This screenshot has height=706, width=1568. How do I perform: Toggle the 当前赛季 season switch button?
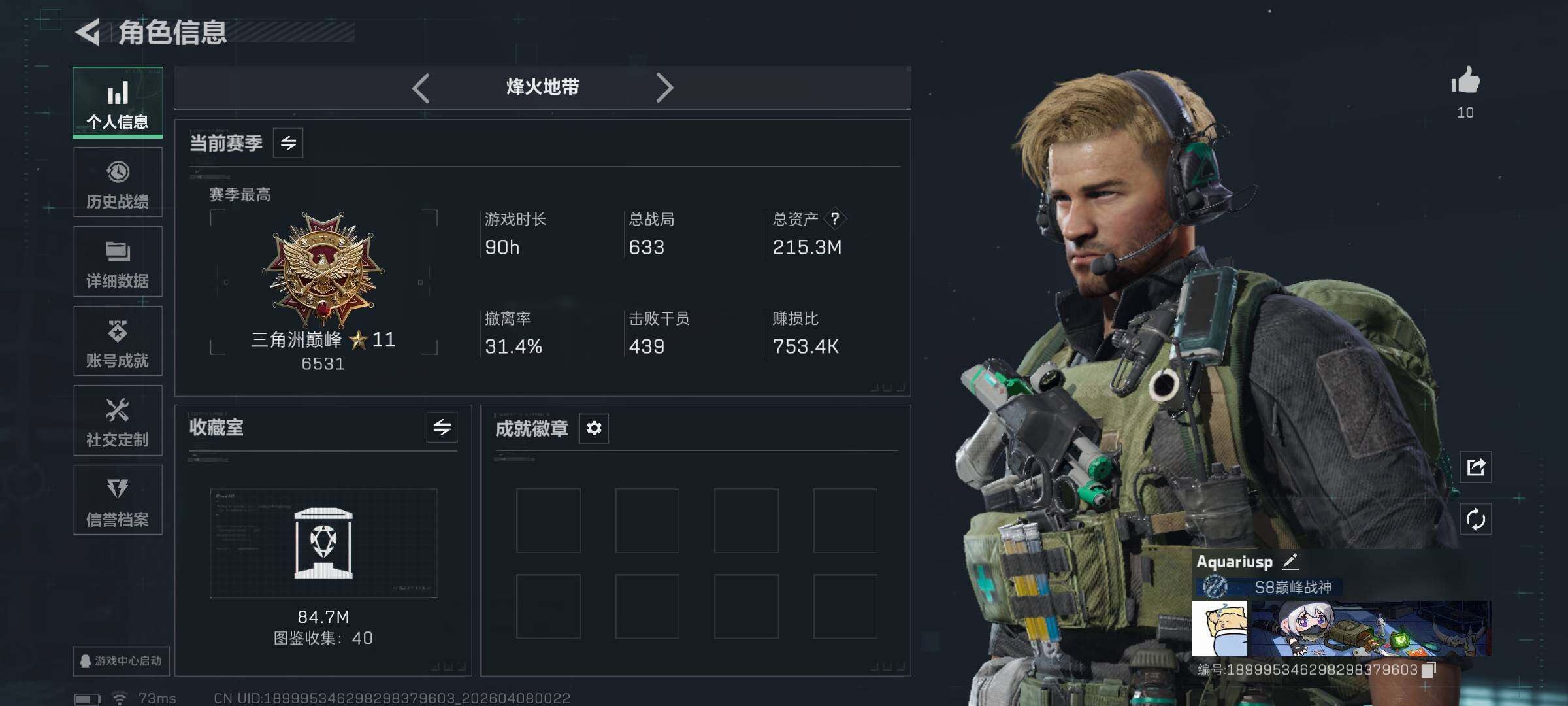[288, 143]
